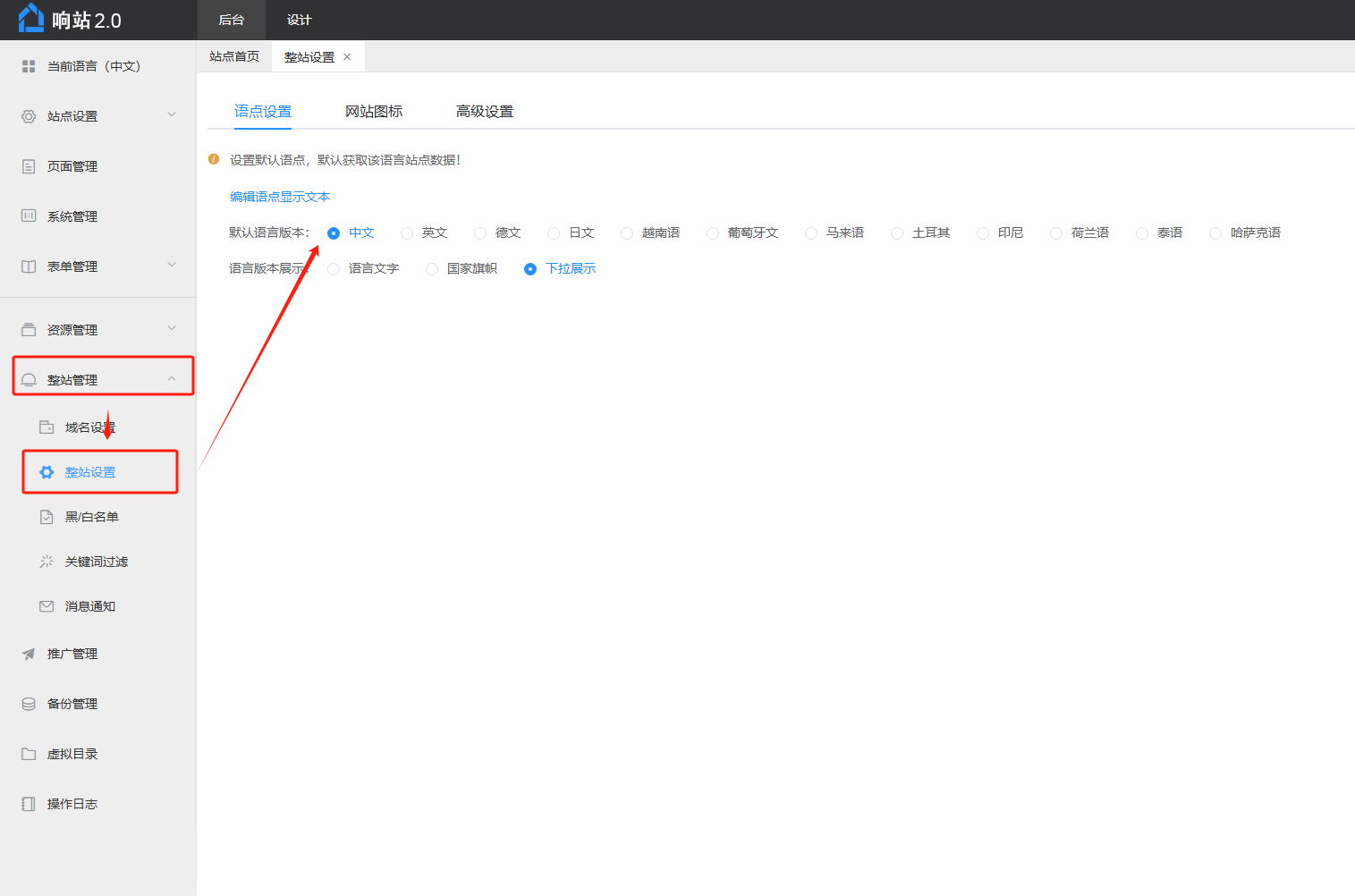The height and width of the screenshot is (896, 1355).
Task: Click the document icon beside 页面管理
Action: point(29,166)
